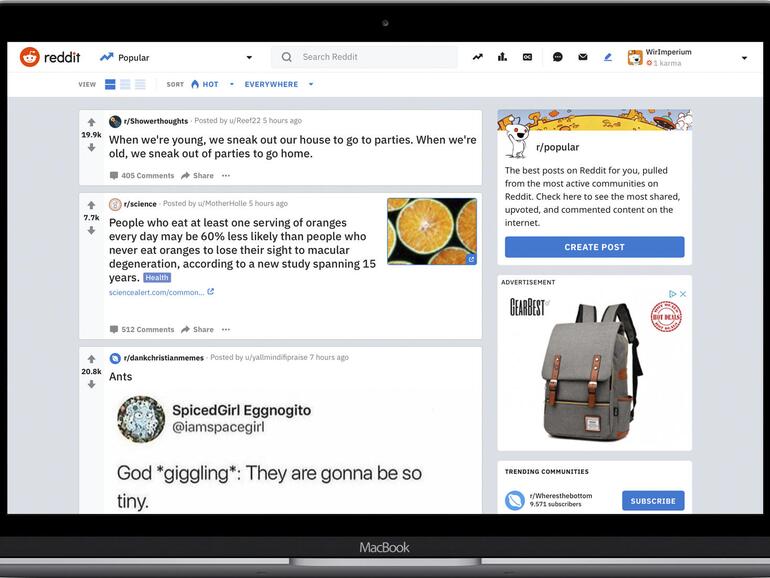Downvote the Showerthoughts post
The width and height of the screenshot is (770, 578).
coord(91,147)
